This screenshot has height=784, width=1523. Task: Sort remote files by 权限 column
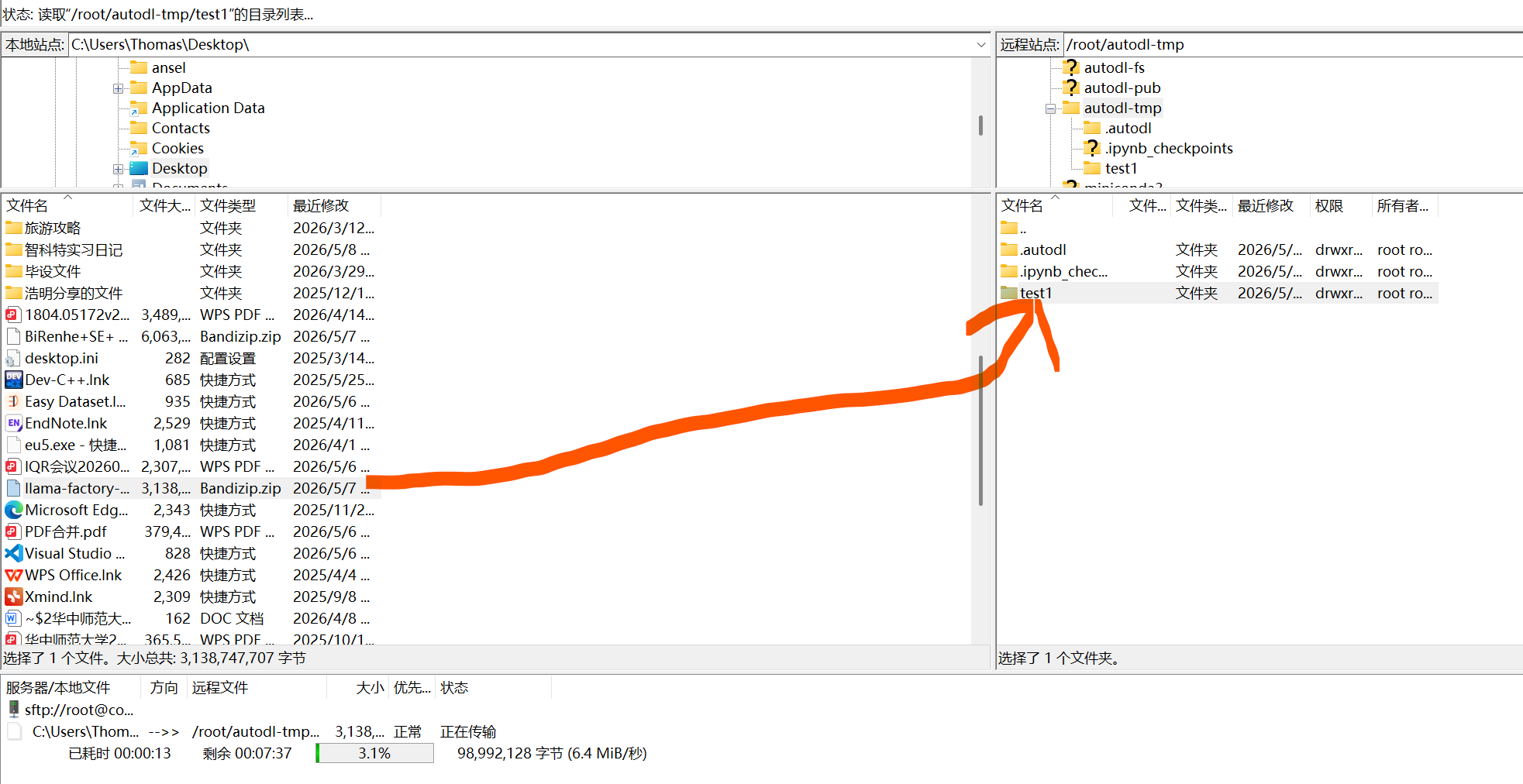(1340, 206)
